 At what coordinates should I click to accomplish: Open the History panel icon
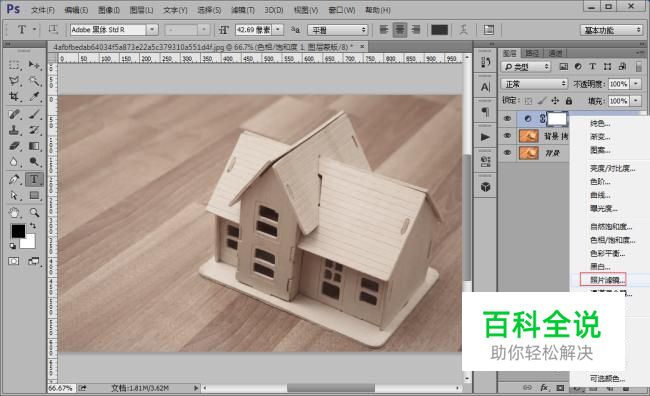(x=485, y=62)
